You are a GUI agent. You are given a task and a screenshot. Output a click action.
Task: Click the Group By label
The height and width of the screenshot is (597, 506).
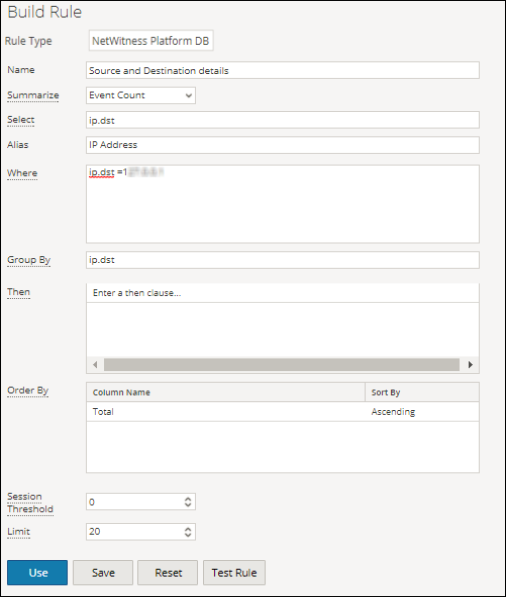pyautogui.click(x=29, y=260)
